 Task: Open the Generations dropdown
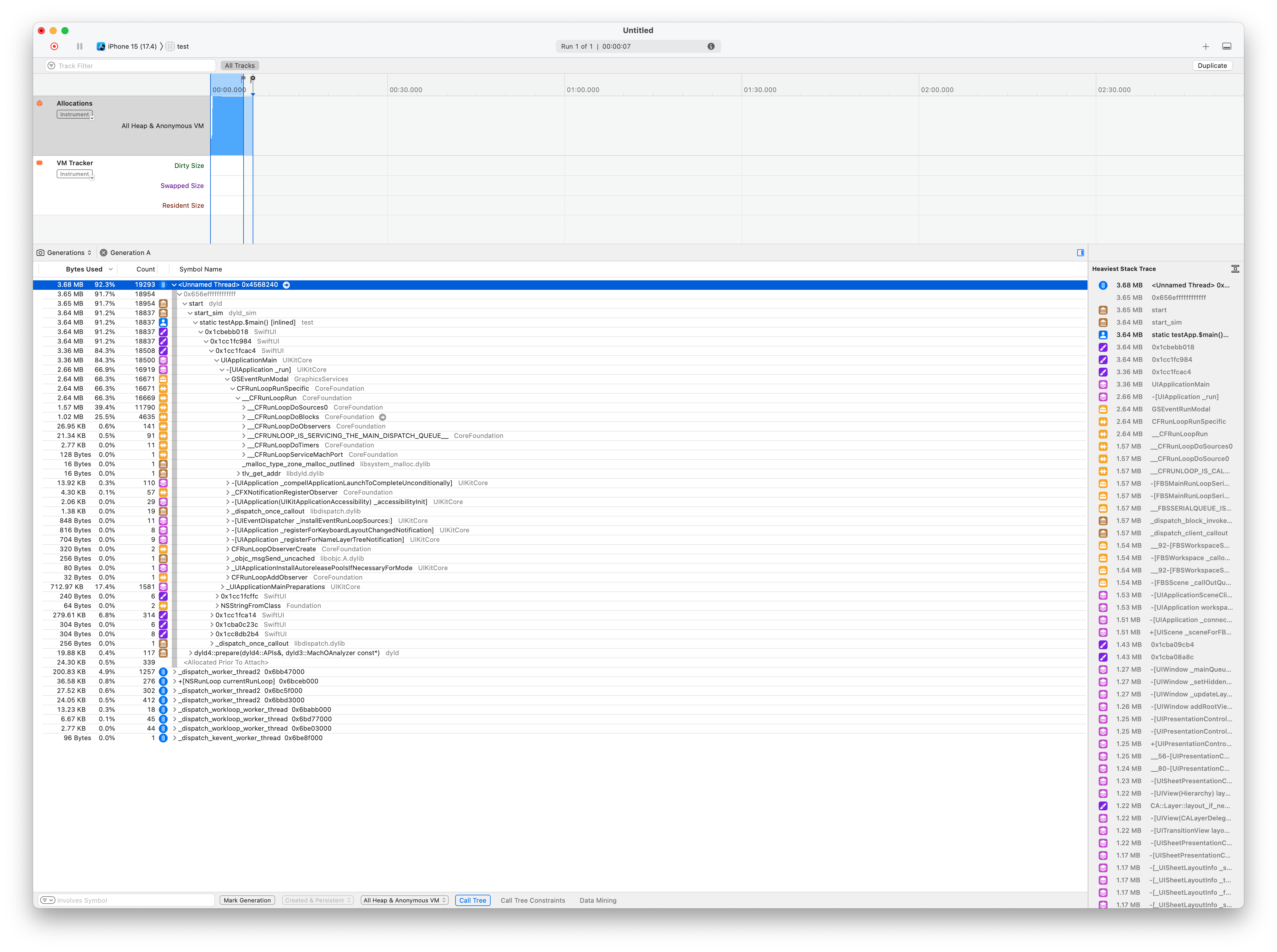click(x=65, y=252)
